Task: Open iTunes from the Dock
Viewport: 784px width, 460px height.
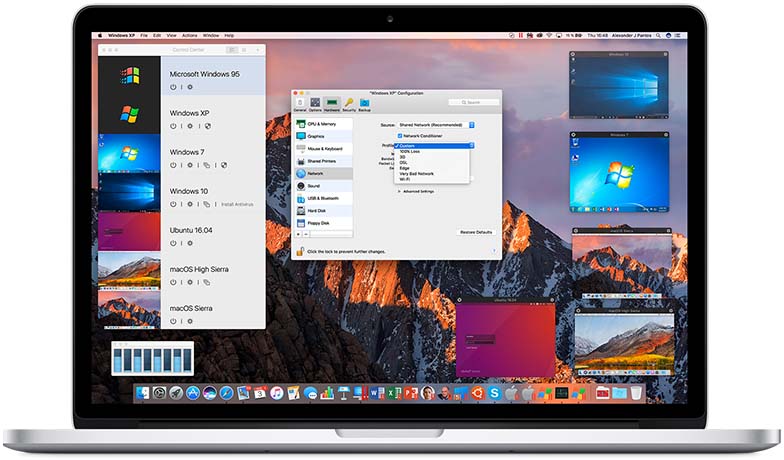Action: coord(276,393)
